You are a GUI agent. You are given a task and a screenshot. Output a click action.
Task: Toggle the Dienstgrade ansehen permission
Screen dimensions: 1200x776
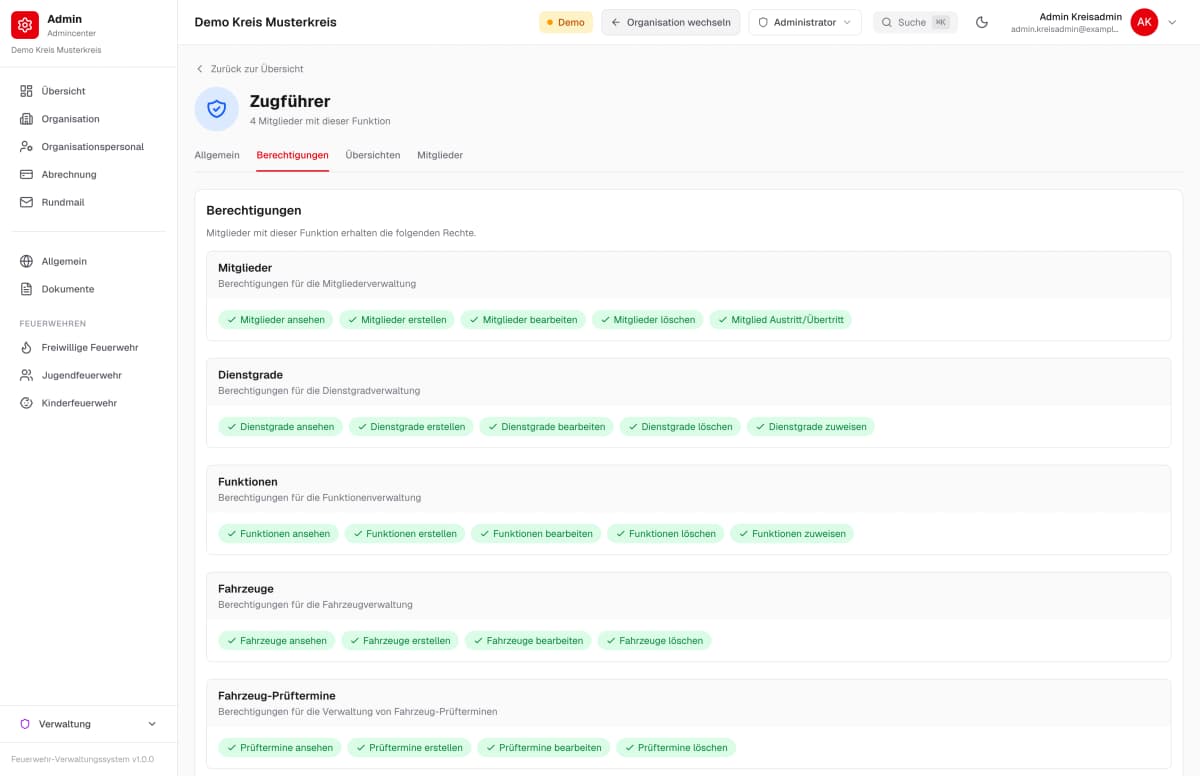click(x=280, y=427)
